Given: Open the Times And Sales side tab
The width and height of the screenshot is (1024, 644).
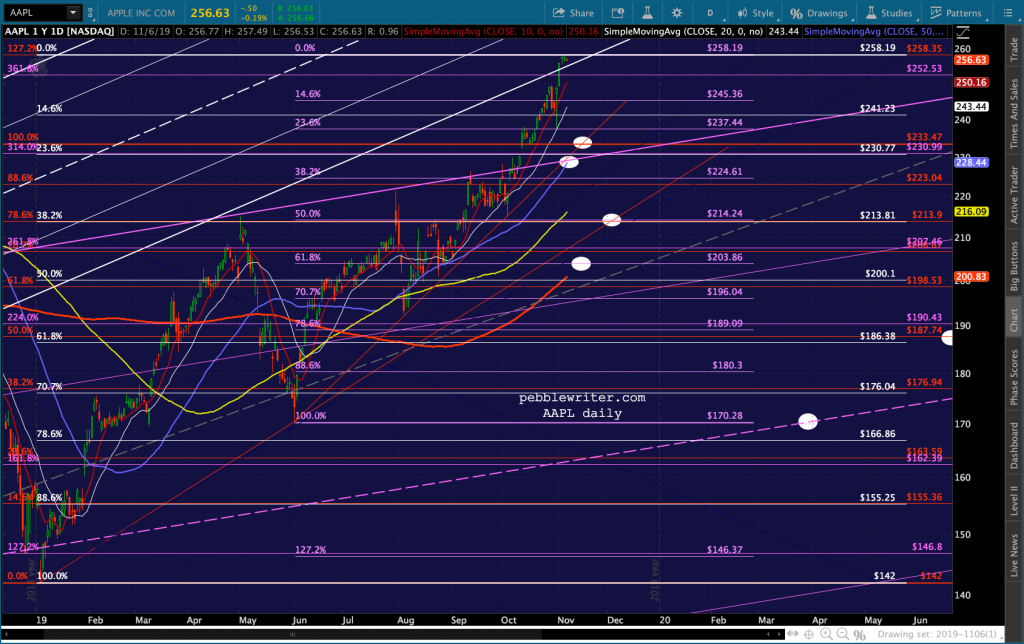Looking at the screenshot, I should pos(1014,114).
